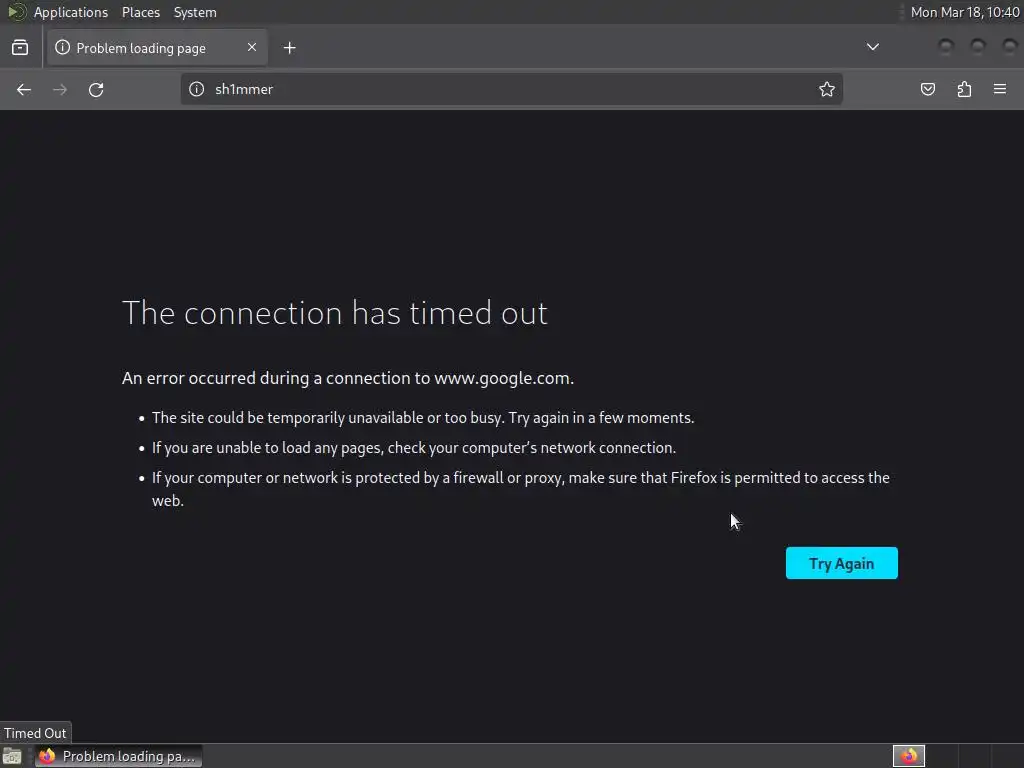Open recent browsing Firefox View icon
The image size is (1024, 768).
tap(20, 48)
